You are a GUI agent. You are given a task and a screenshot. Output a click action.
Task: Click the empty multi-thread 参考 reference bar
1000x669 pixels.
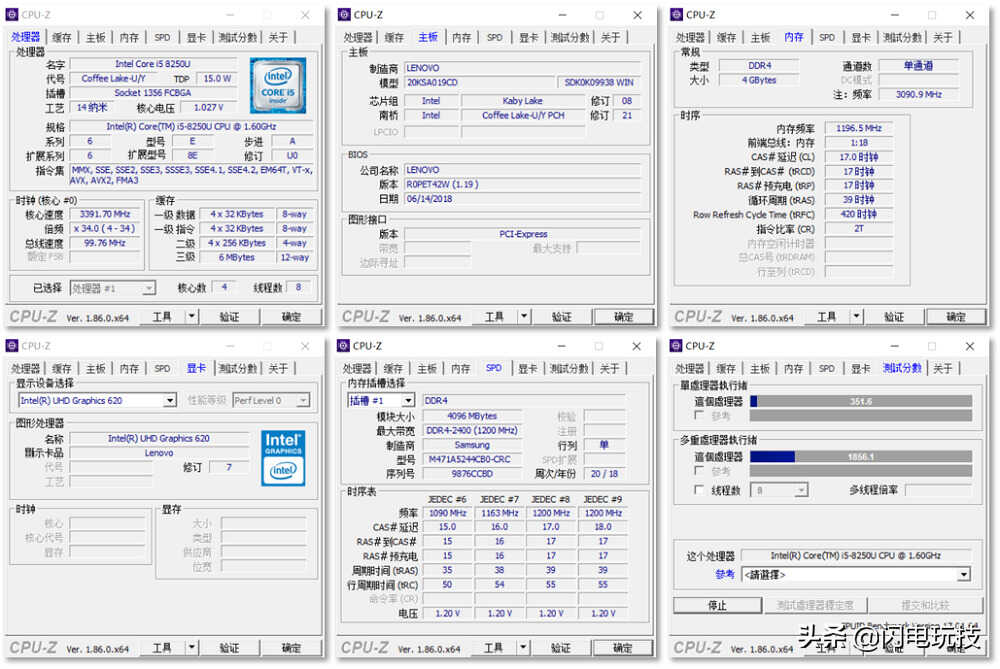coord(861,471)
